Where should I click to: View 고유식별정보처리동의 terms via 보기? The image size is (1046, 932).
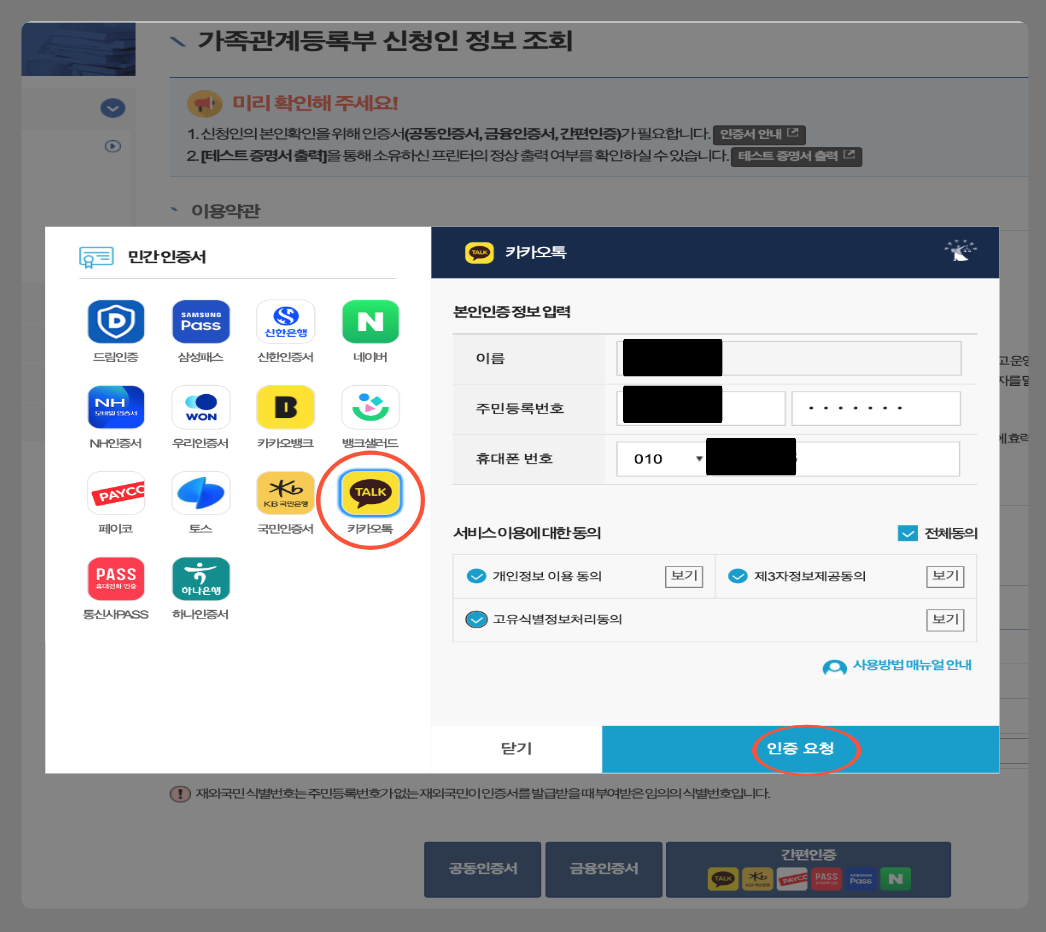point(945,620)
